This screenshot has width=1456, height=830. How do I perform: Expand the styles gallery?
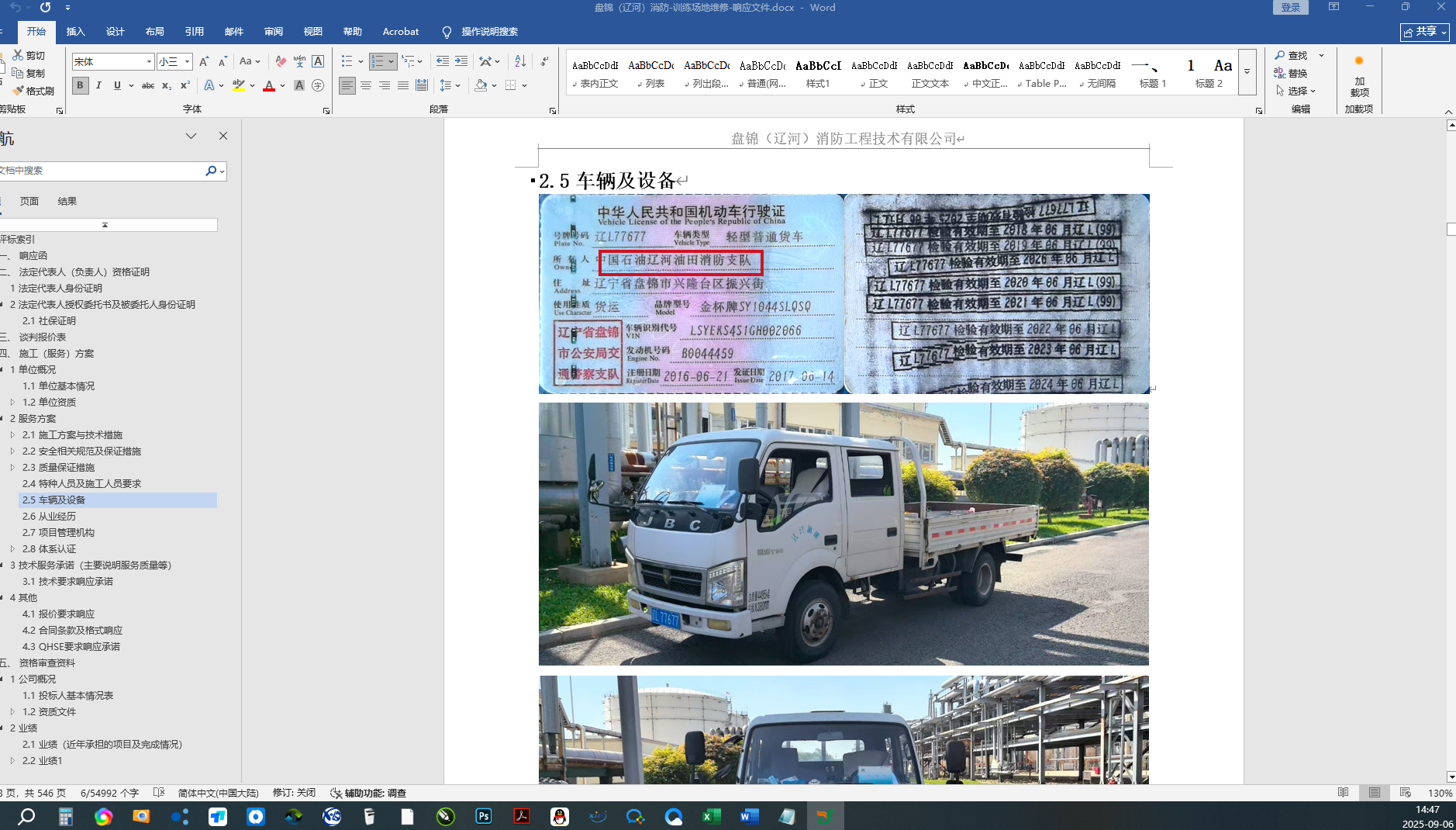click(1247, 71)
